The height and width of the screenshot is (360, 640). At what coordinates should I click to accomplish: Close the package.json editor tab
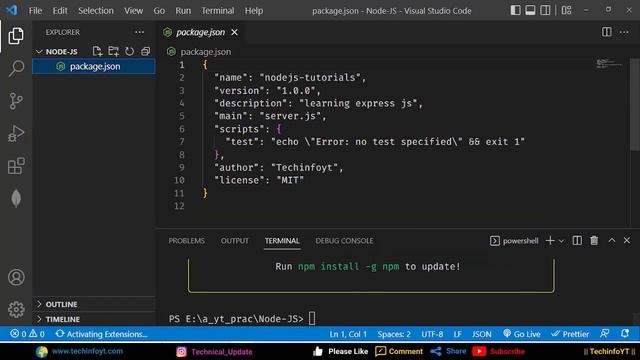234,32
